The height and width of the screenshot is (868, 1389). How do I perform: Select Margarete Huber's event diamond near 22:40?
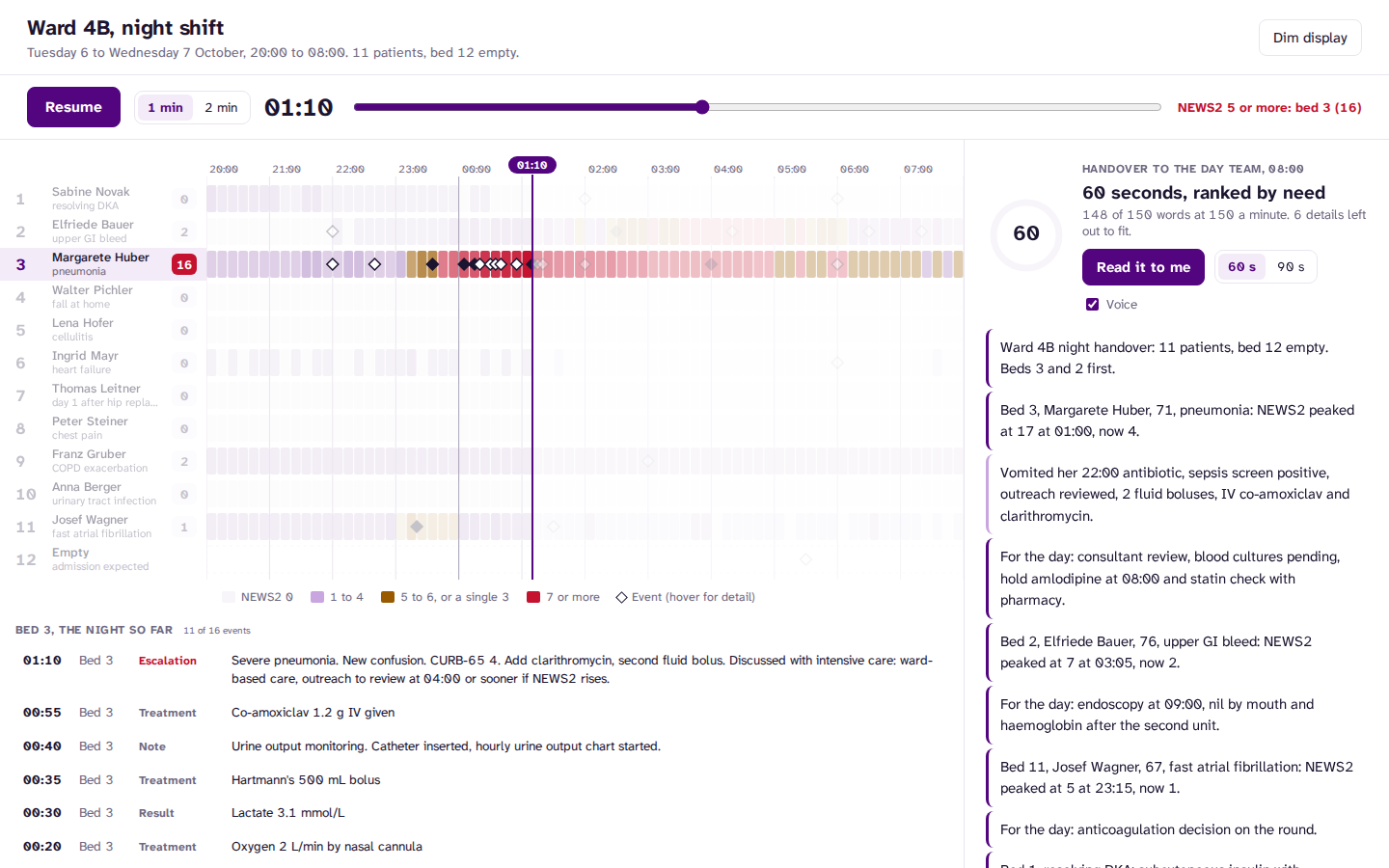374,264
